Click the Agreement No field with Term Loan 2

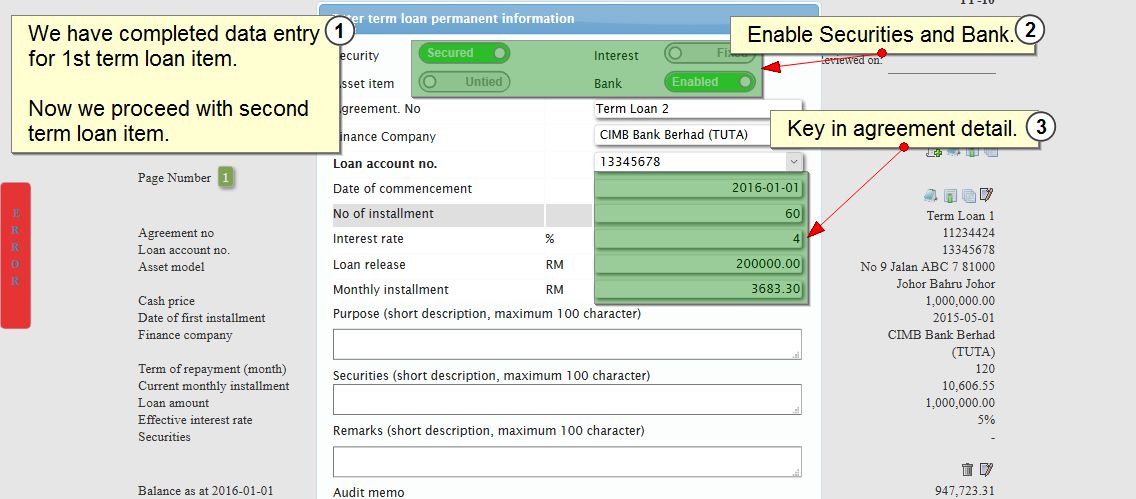click(697, 108)
